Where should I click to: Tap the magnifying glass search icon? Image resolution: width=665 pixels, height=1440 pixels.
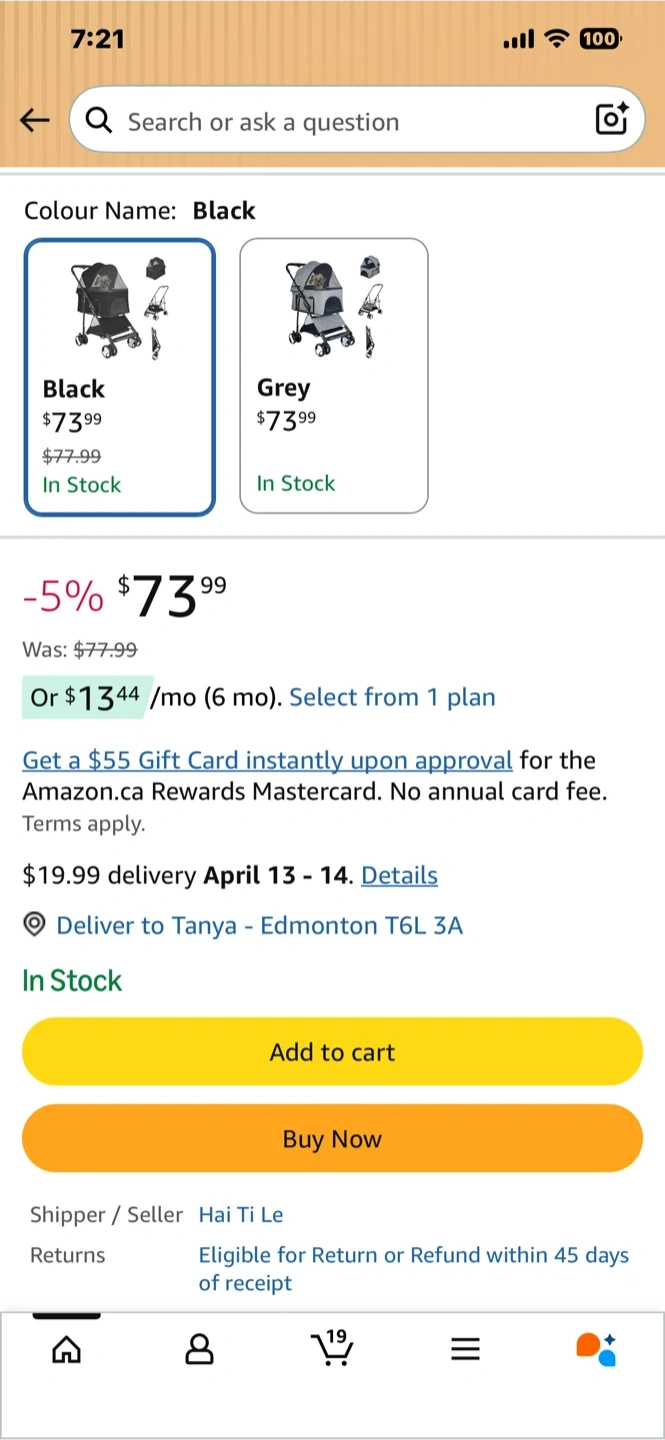(x=99, y=121)
